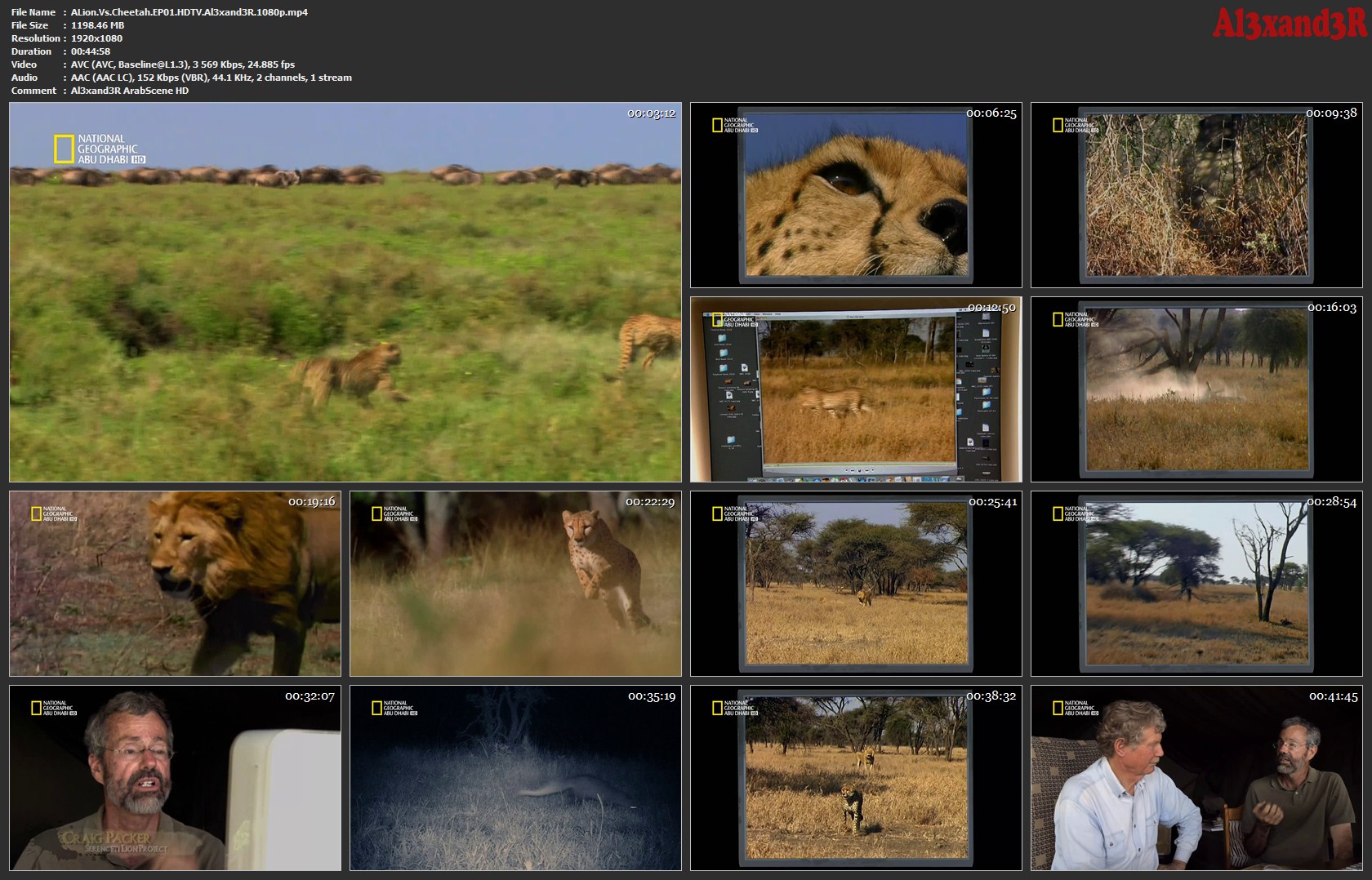Click the Video line starting with AVC
This screenshot has width=1372, height=880.
click(x=183, y=64)
